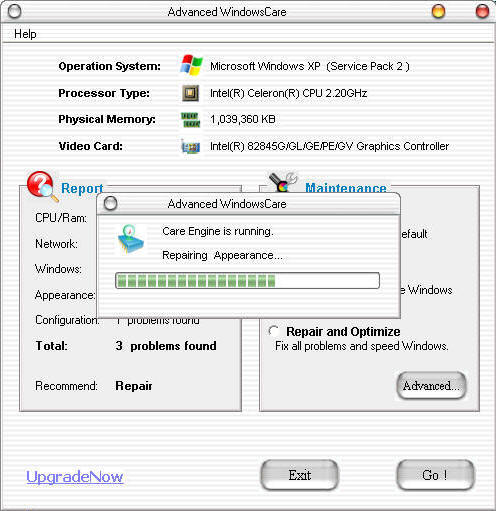Screen dimensions: 496x511
Task: Click the Windows XP logo icon
Action: (191, 65)
